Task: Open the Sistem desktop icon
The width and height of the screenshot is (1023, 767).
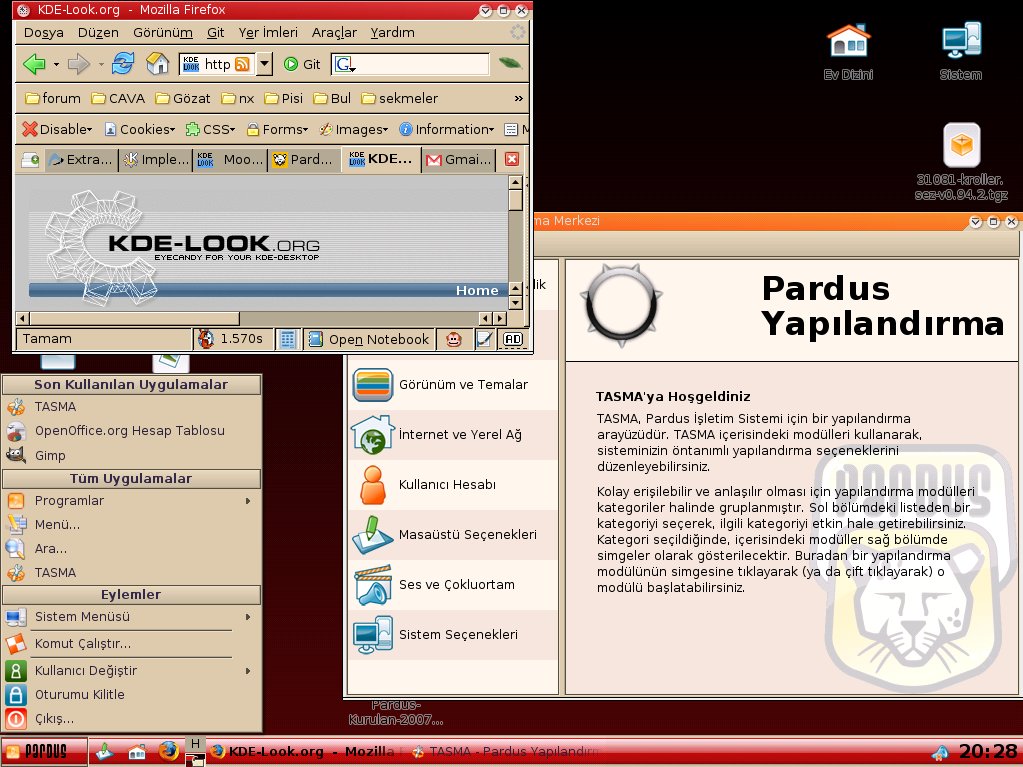Action: (x=961, y=52)
